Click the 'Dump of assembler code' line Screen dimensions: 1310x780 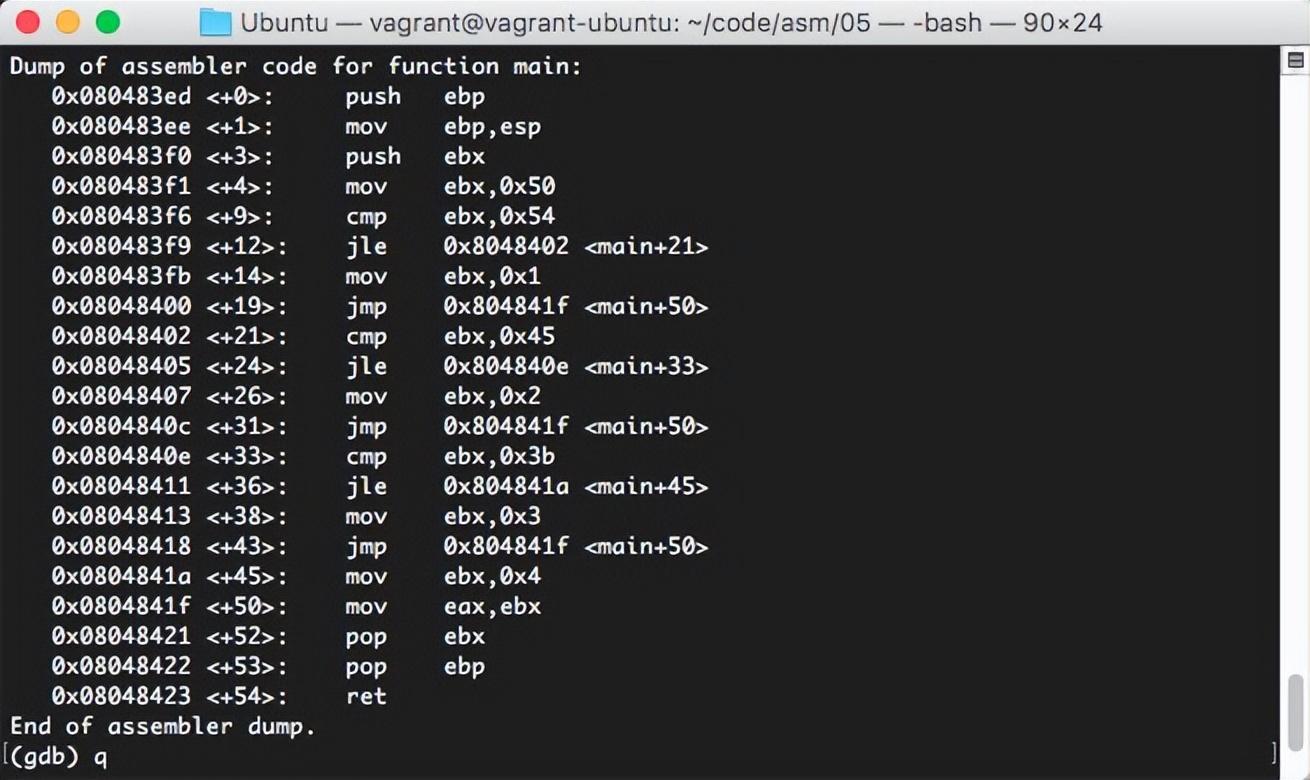(296, 67)
